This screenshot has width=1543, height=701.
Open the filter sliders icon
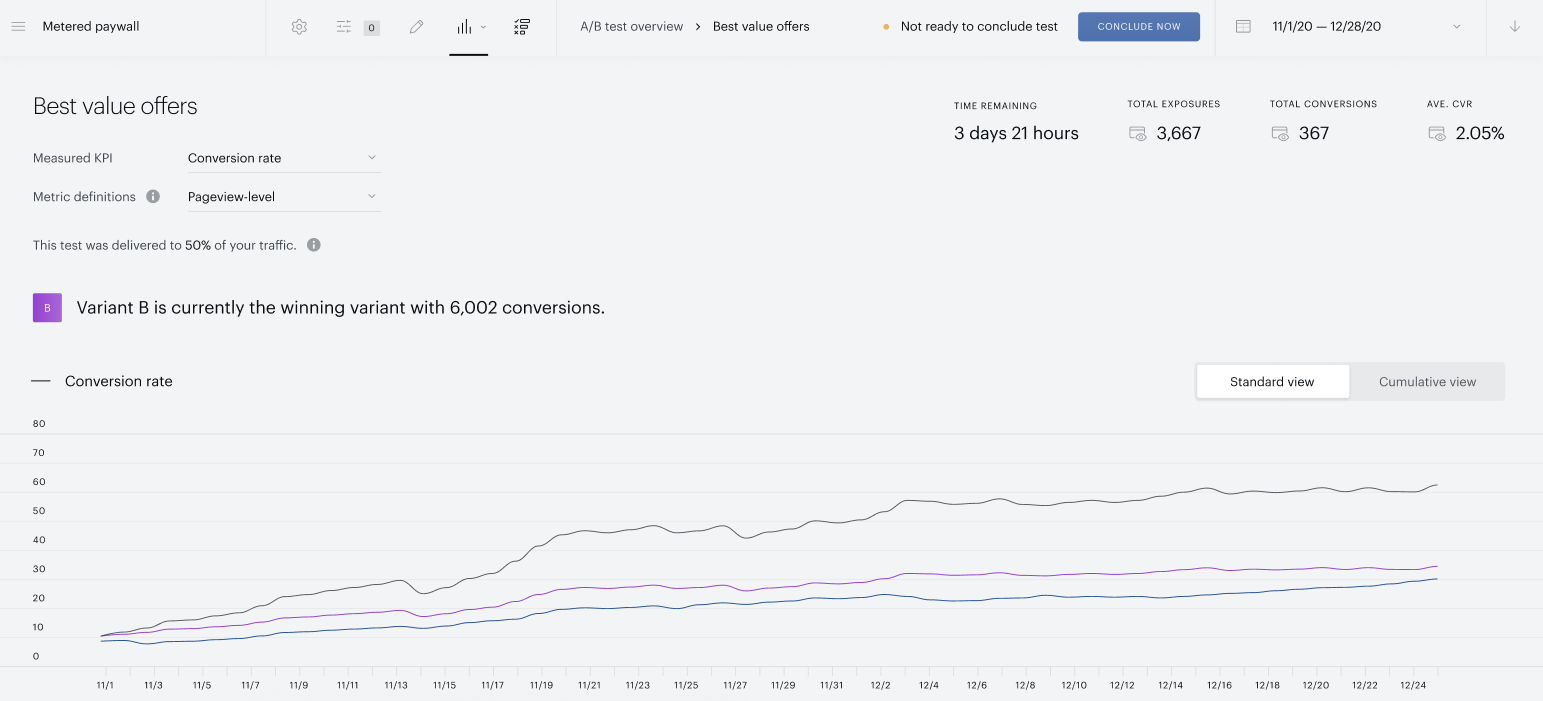344,27
